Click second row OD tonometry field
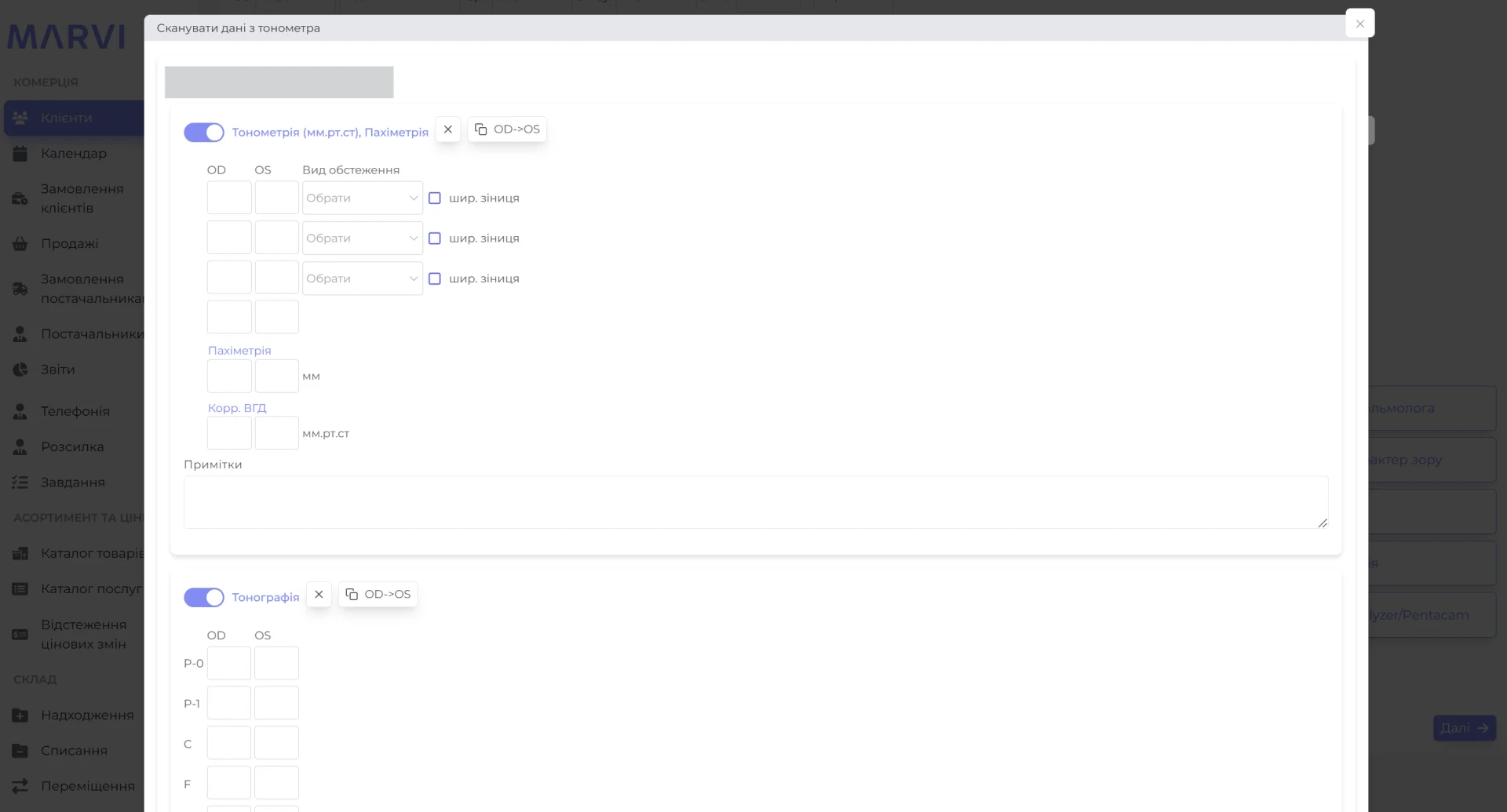The width and height of the screenshot is (1507, 812). click(229, 238)
